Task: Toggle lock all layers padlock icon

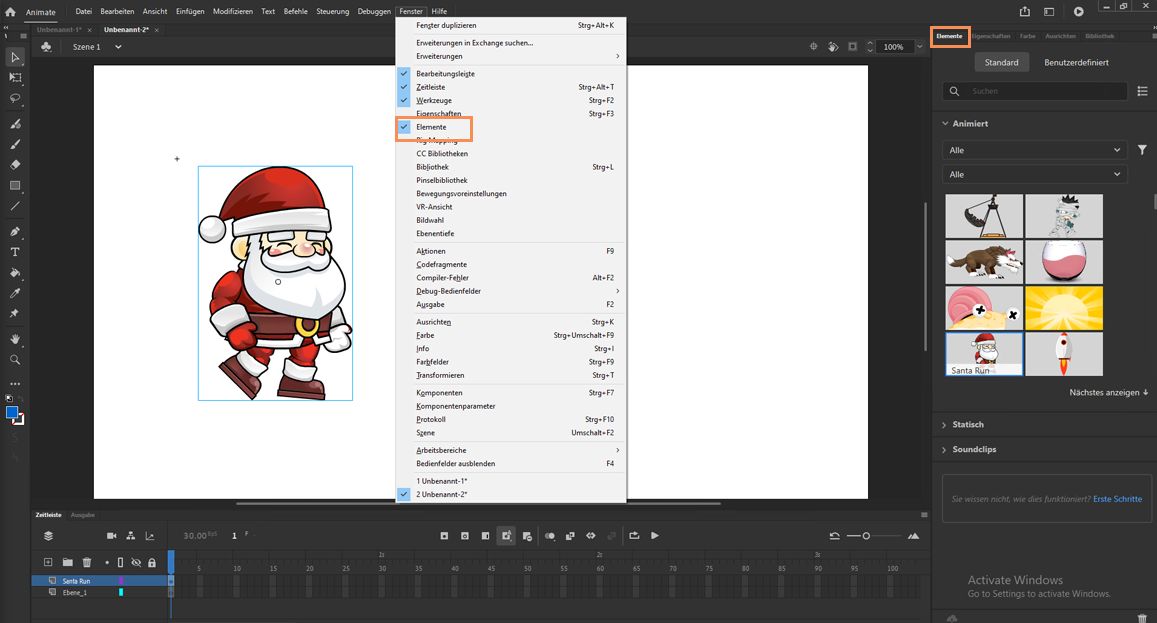Action: coord(152,562)
